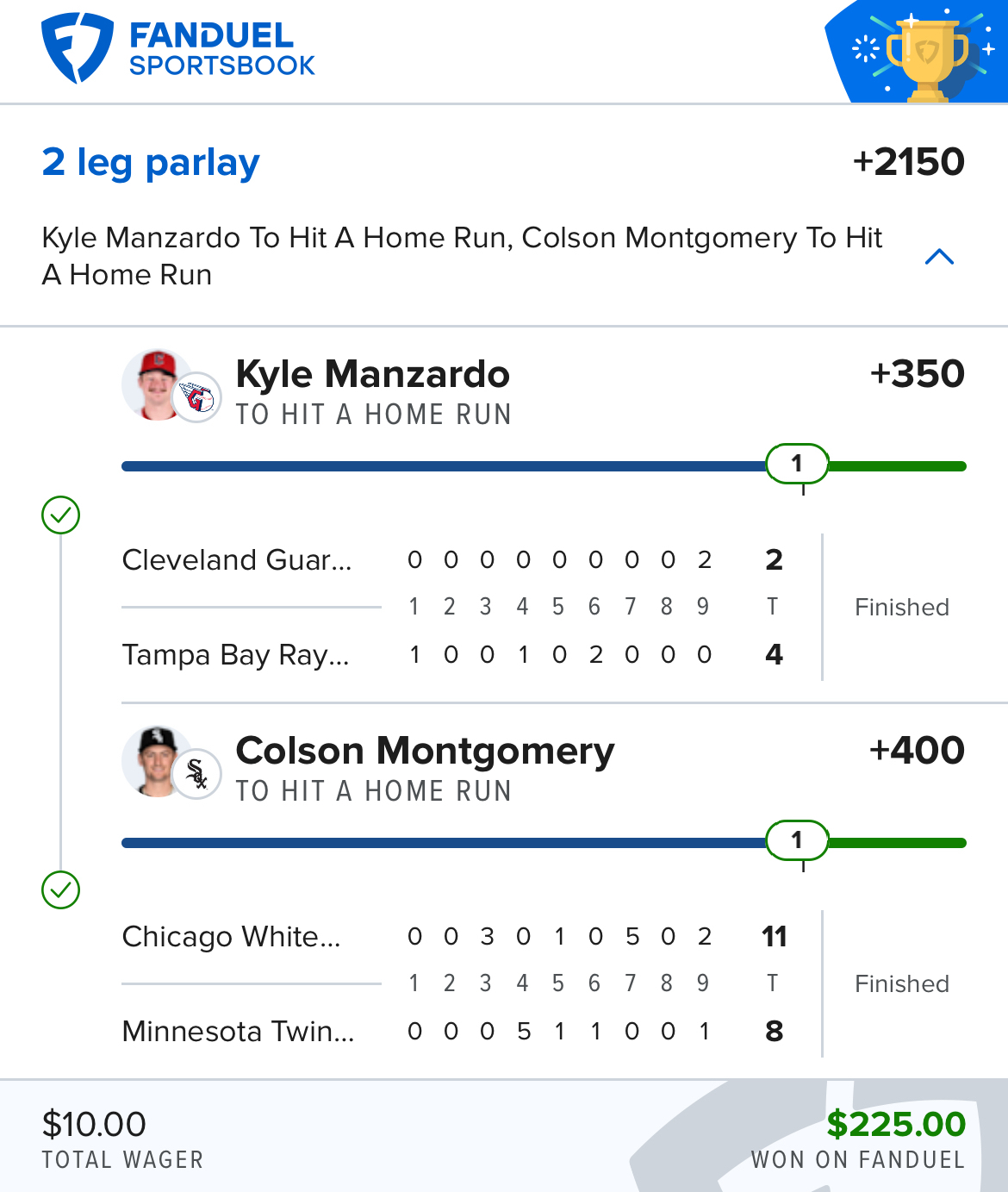Collapse the parlay details chevron
Viewport: 1008px width, 1192px height.
click(x=939, y=257)
